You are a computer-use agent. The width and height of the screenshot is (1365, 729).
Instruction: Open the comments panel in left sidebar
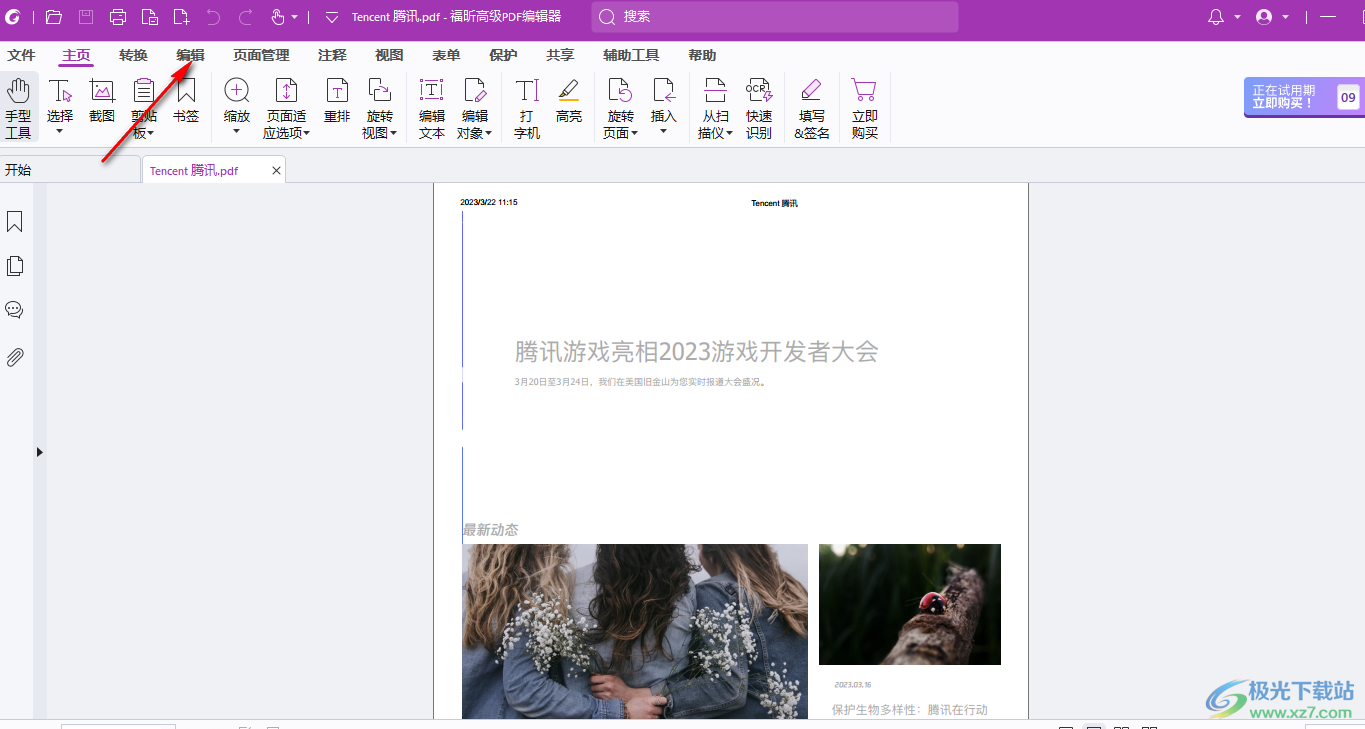[15, 310]
